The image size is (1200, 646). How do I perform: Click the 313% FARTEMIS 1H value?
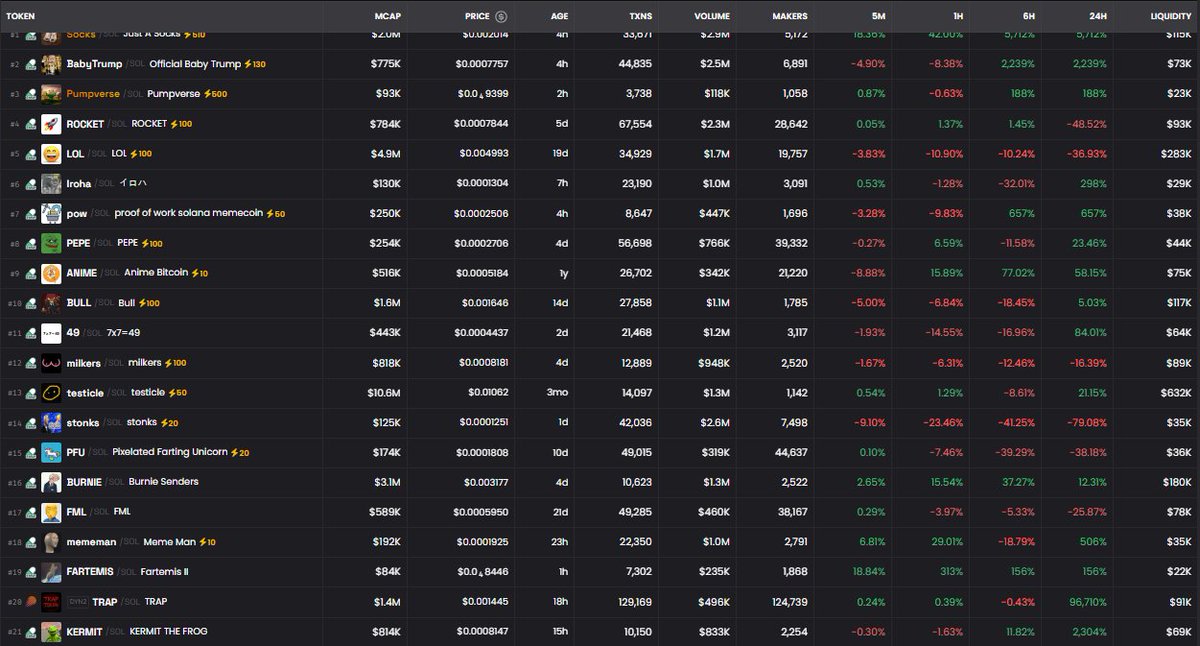coord(952,572)
